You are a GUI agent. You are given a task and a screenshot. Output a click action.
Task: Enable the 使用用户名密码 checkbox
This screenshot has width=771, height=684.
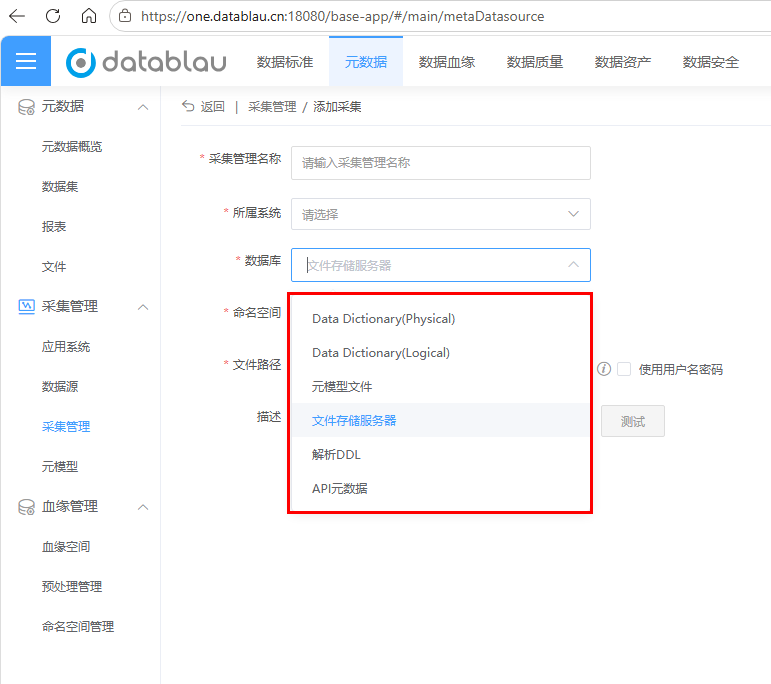[x=624, y=369]
